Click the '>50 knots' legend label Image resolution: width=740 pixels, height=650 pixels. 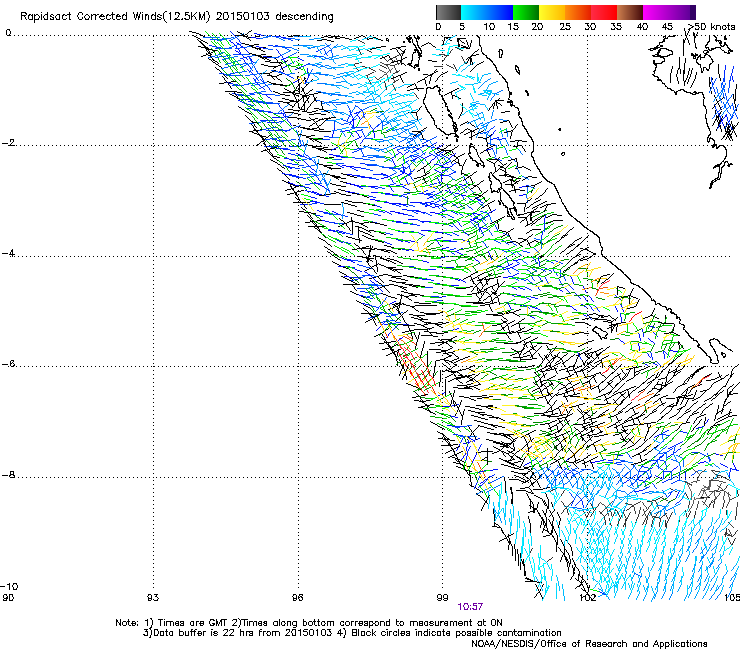(x=712, y=27)
